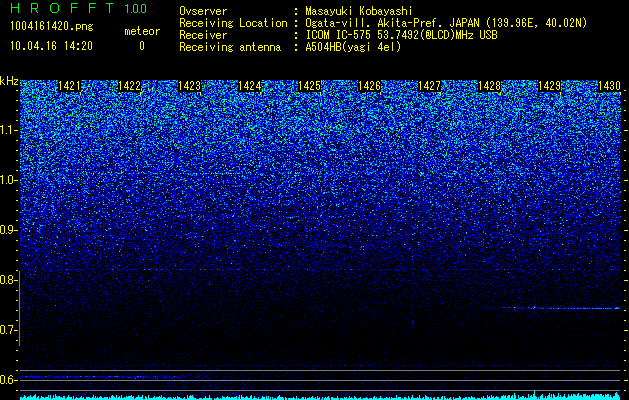
Task: Click the meteor label
Action: (x=142, y=31)
